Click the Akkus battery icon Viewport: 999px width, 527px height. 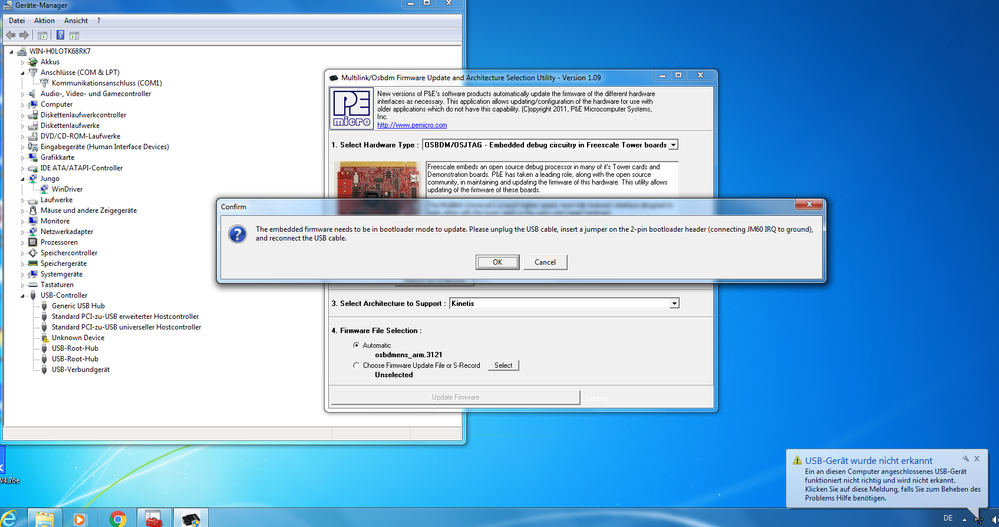coord(33,62)
